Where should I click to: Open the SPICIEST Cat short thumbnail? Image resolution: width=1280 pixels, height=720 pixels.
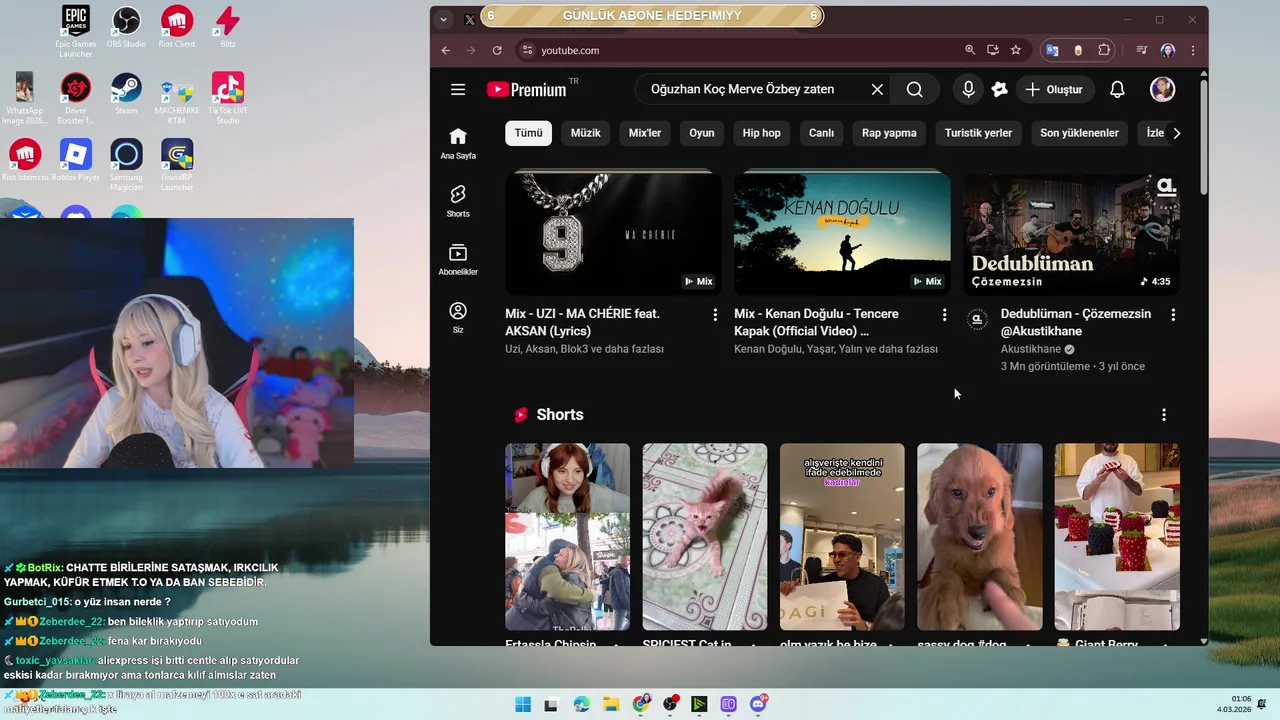(x=705, y=537)
